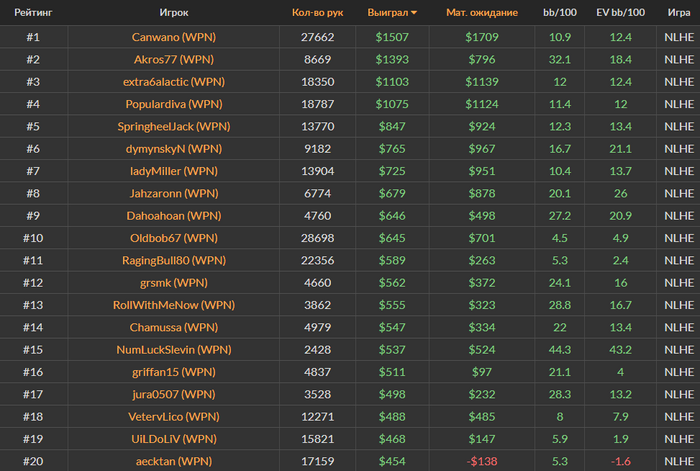Click winnings value $454
The height and width of the screenshot is (471, 700).
(x=392, y=461)
